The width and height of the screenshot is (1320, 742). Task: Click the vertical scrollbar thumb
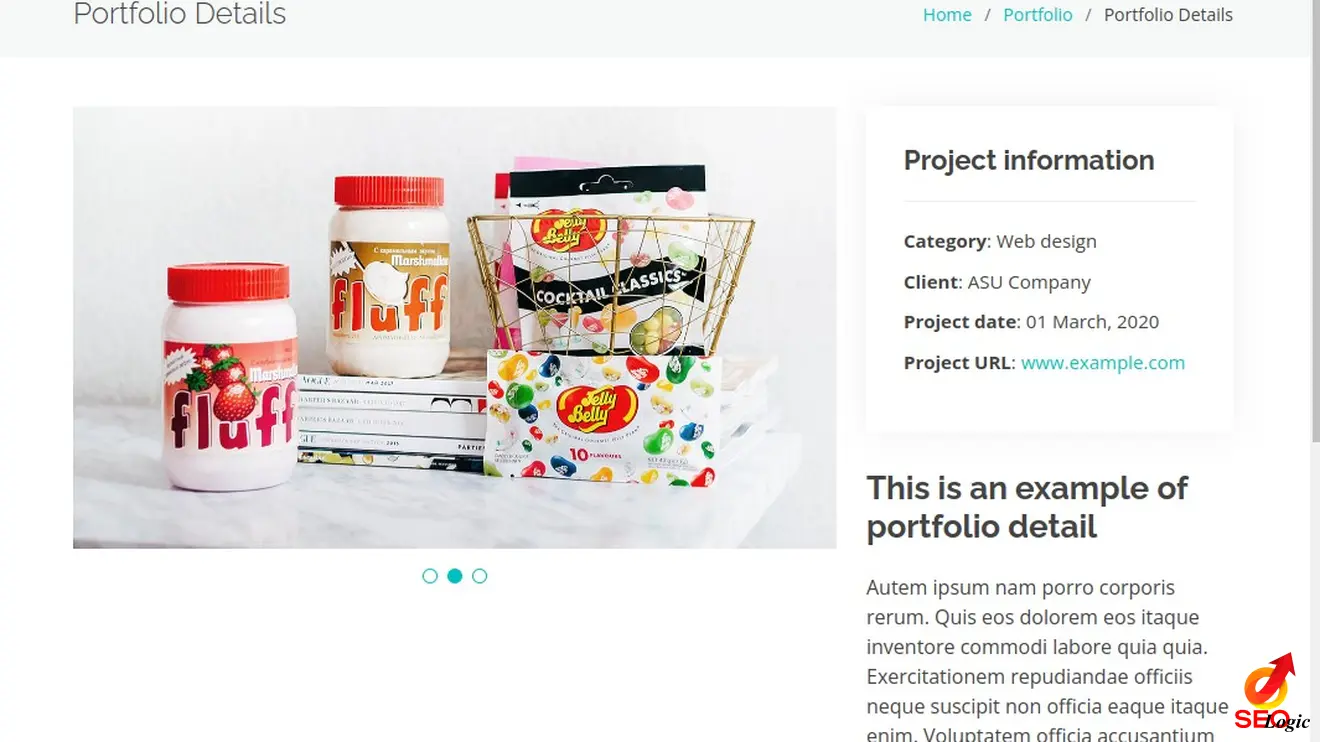coord(1316,220)
